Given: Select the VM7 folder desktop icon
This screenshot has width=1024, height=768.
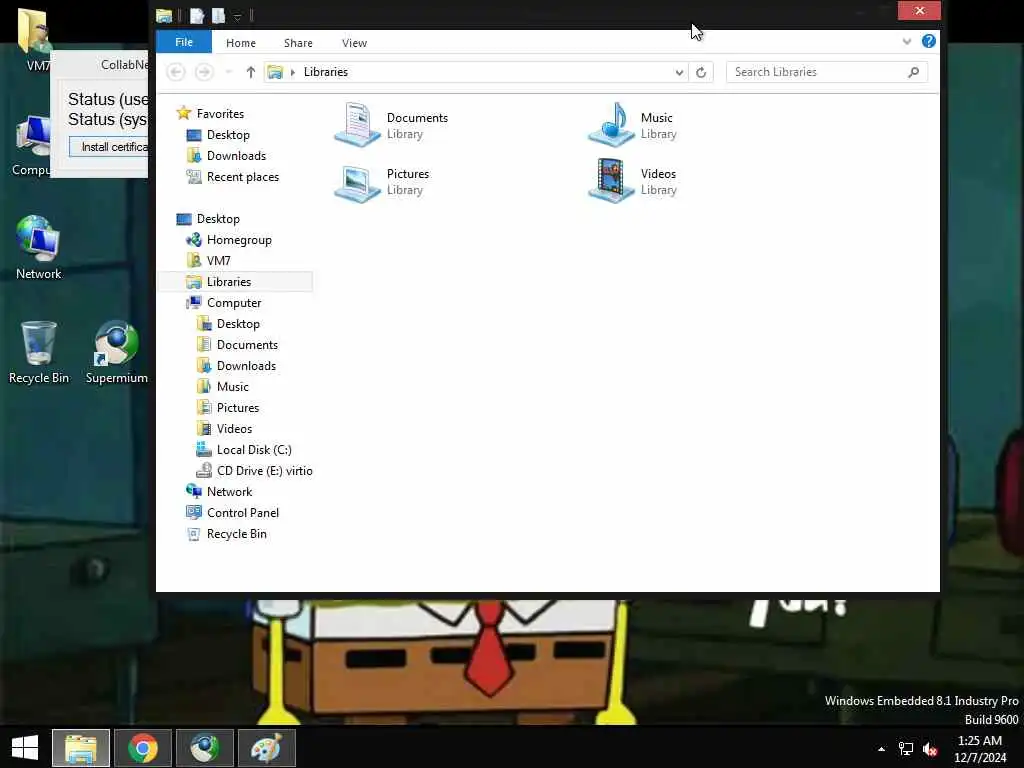Looking at the screenshot, I should point(34,39).
